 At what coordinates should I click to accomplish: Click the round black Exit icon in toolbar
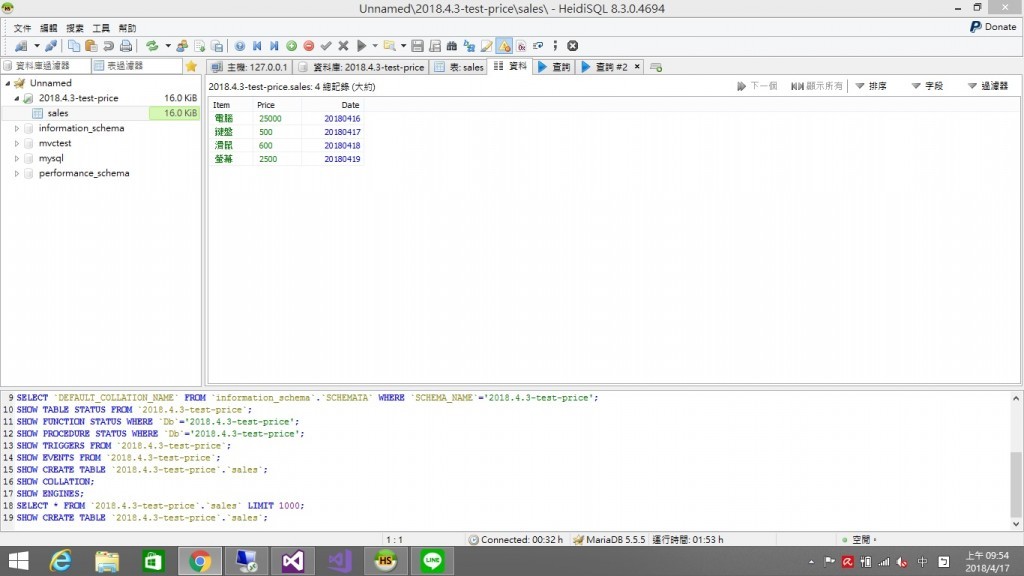[573, 46]
